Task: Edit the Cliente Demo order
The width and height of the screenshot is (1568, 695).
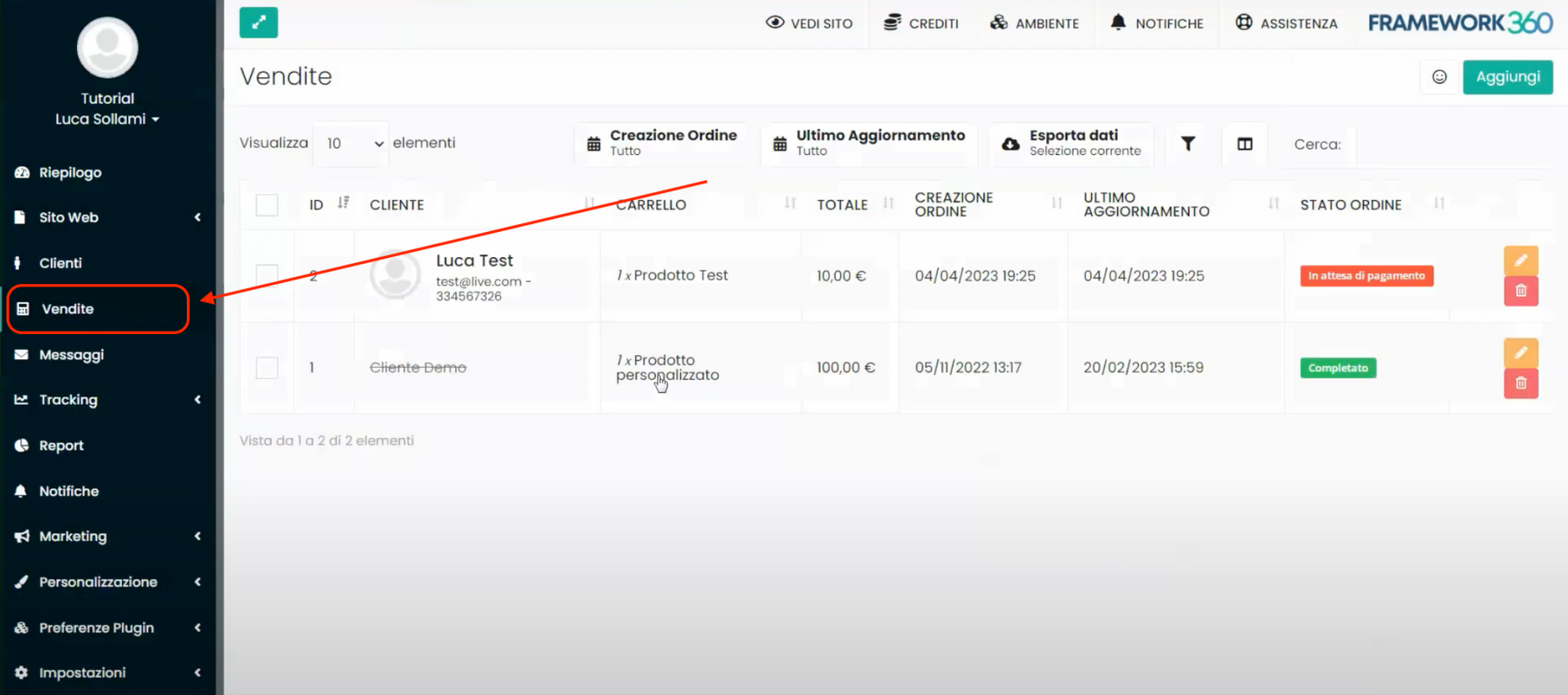Action: [x=1521, y=353]
